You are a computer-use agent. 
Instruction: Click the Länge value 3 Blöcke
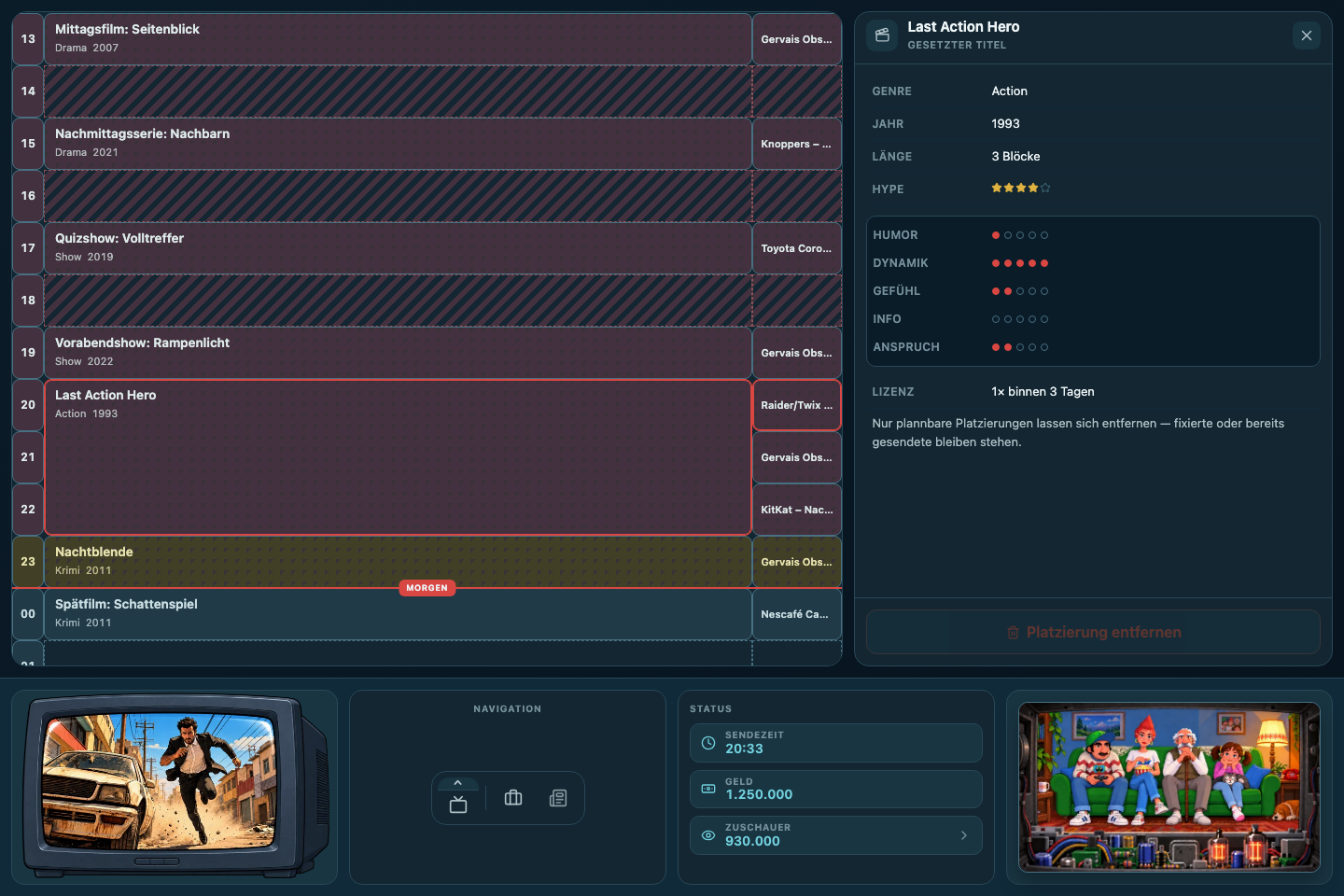1015,157
